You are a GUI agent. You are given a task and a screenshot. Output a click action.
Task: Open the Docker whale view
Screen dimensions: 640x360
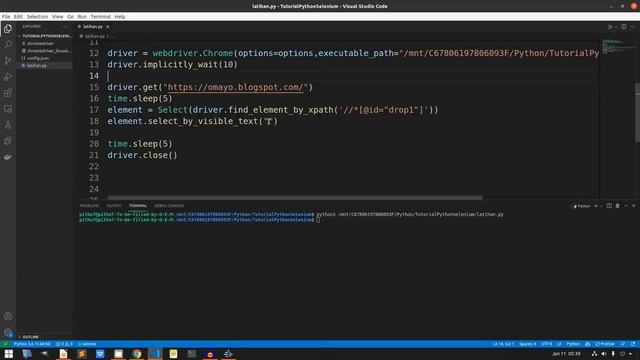pyautogui.click(x=8, y=157)
